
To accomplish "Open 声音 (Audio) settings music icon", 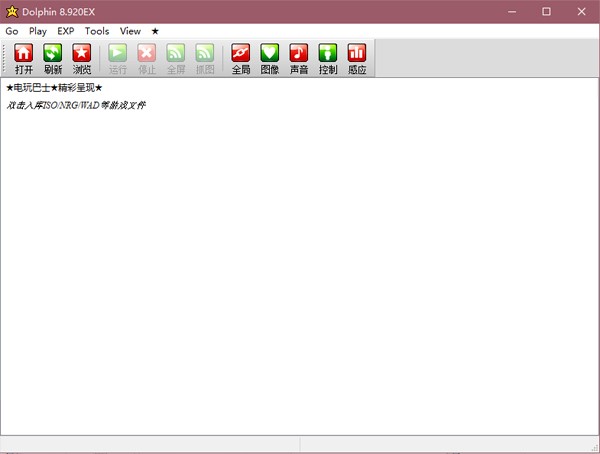I will point(299,53).
